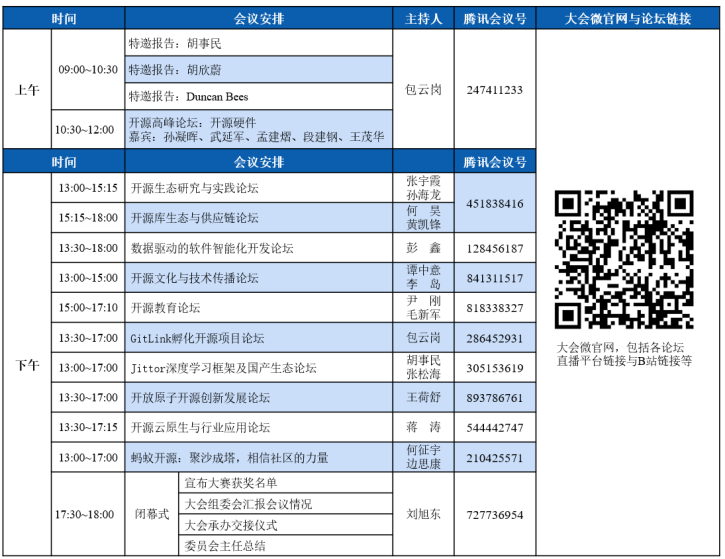Image resolution: width=725 pixels, height=559 pixels.
Task: Open the GitLink孵化开源项目论坛 entry
Action: click(197, 338)
